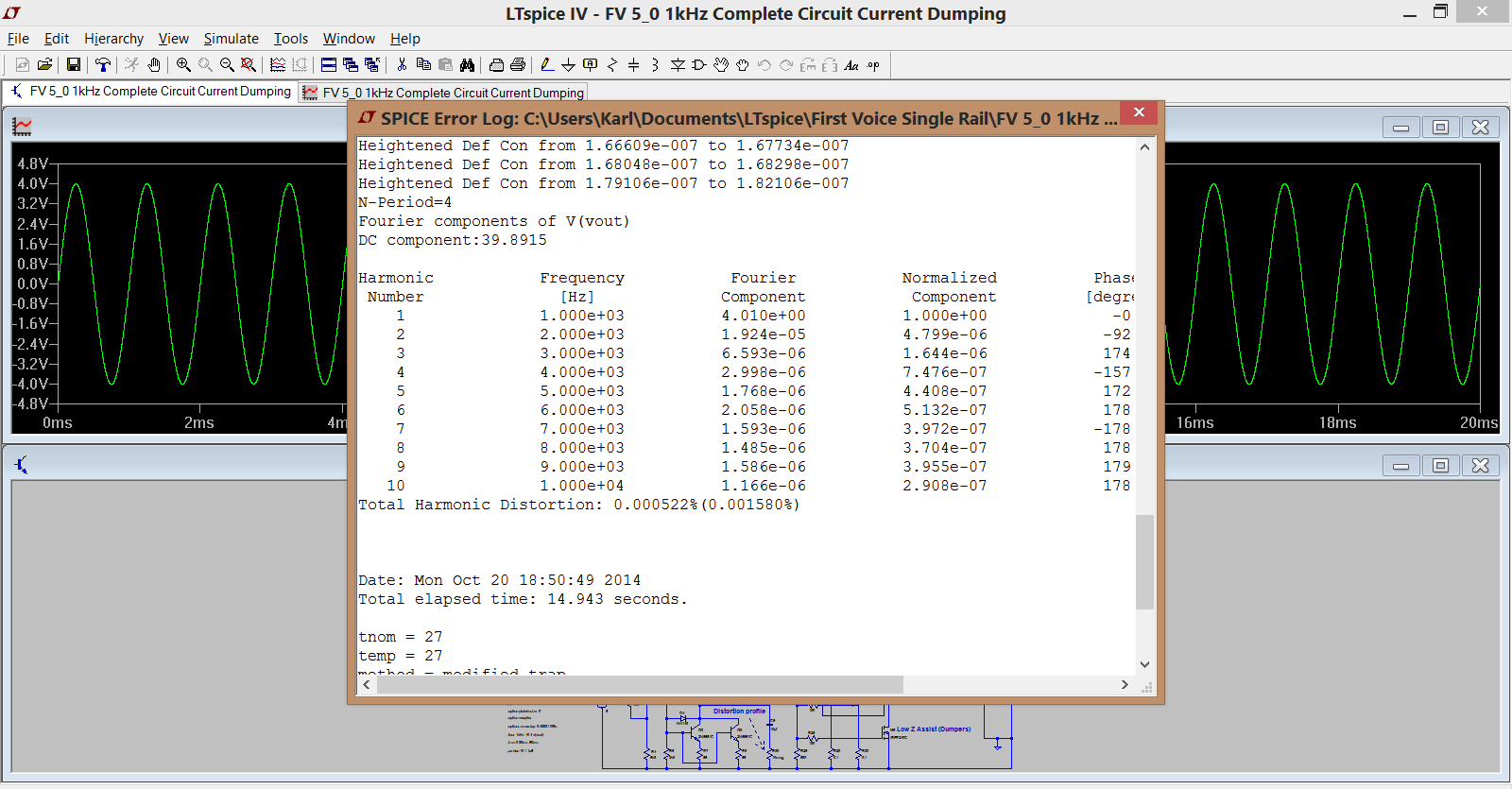
Task: Click the Redo arrow icon
Action: (x=786, y=65)
